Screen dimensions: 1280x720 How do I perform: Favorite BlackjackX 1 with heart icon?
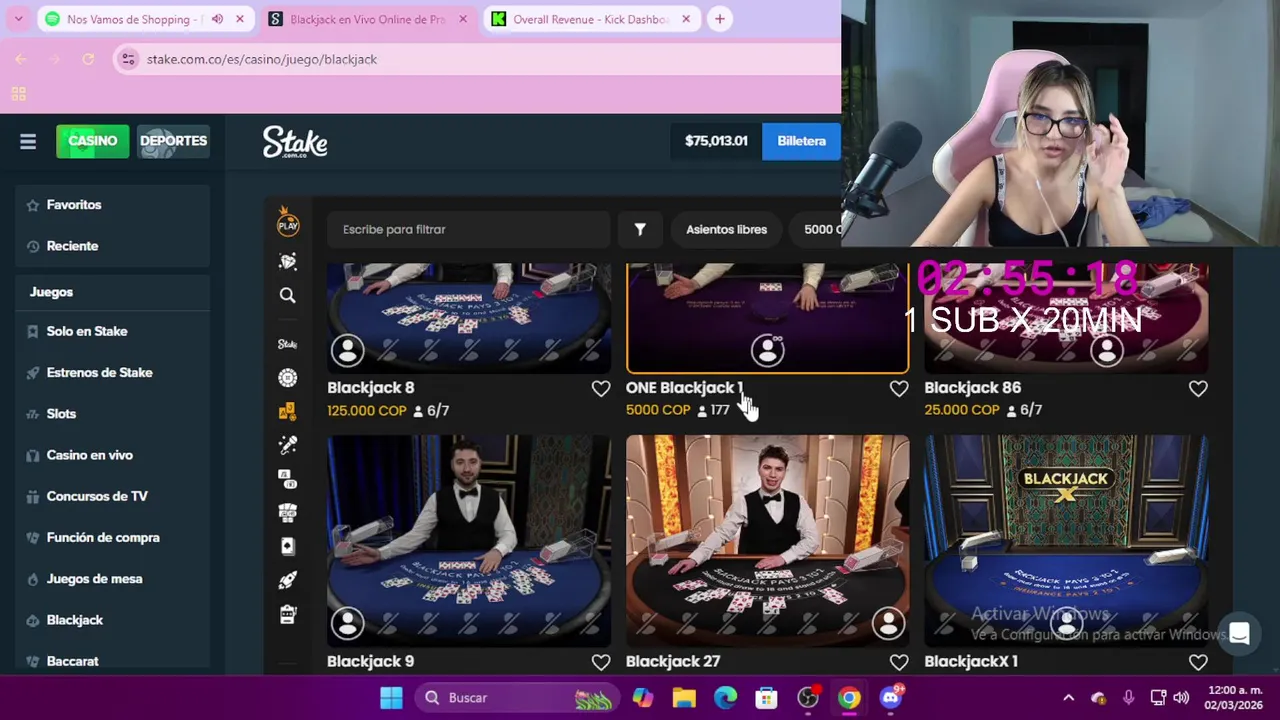point(1198,662)
